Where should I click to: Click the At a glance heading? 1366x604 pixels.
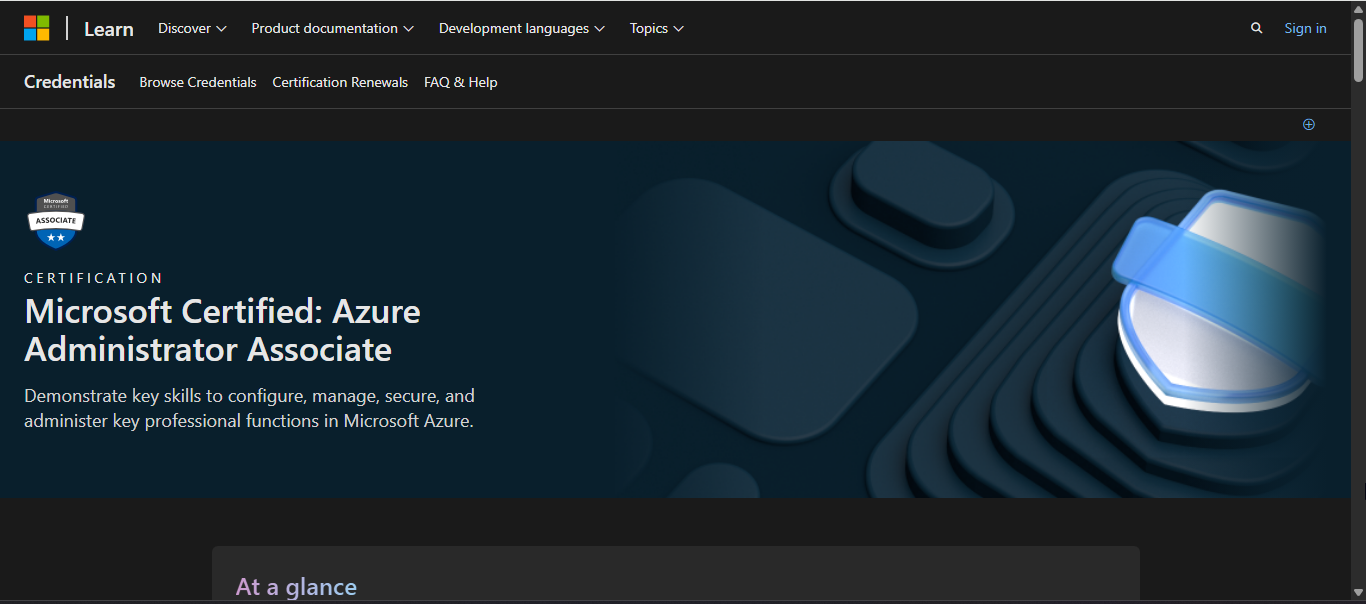coord(296,586)
